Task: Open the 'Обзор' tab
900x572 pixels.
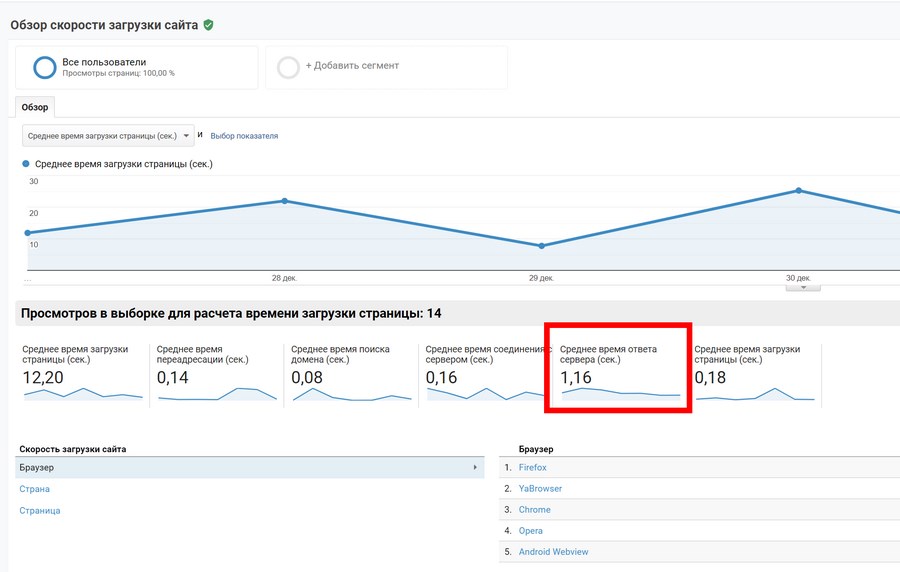Action: 35,107
